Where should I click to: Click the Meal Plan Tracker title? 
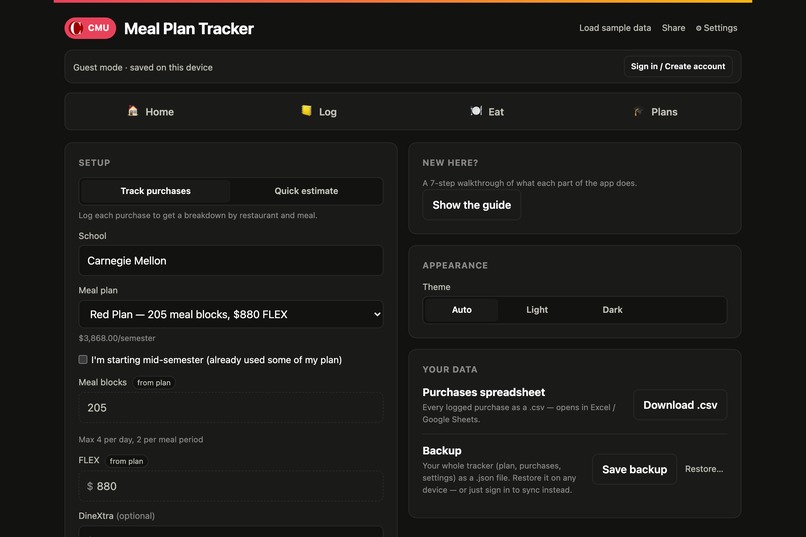pos(189,29)
